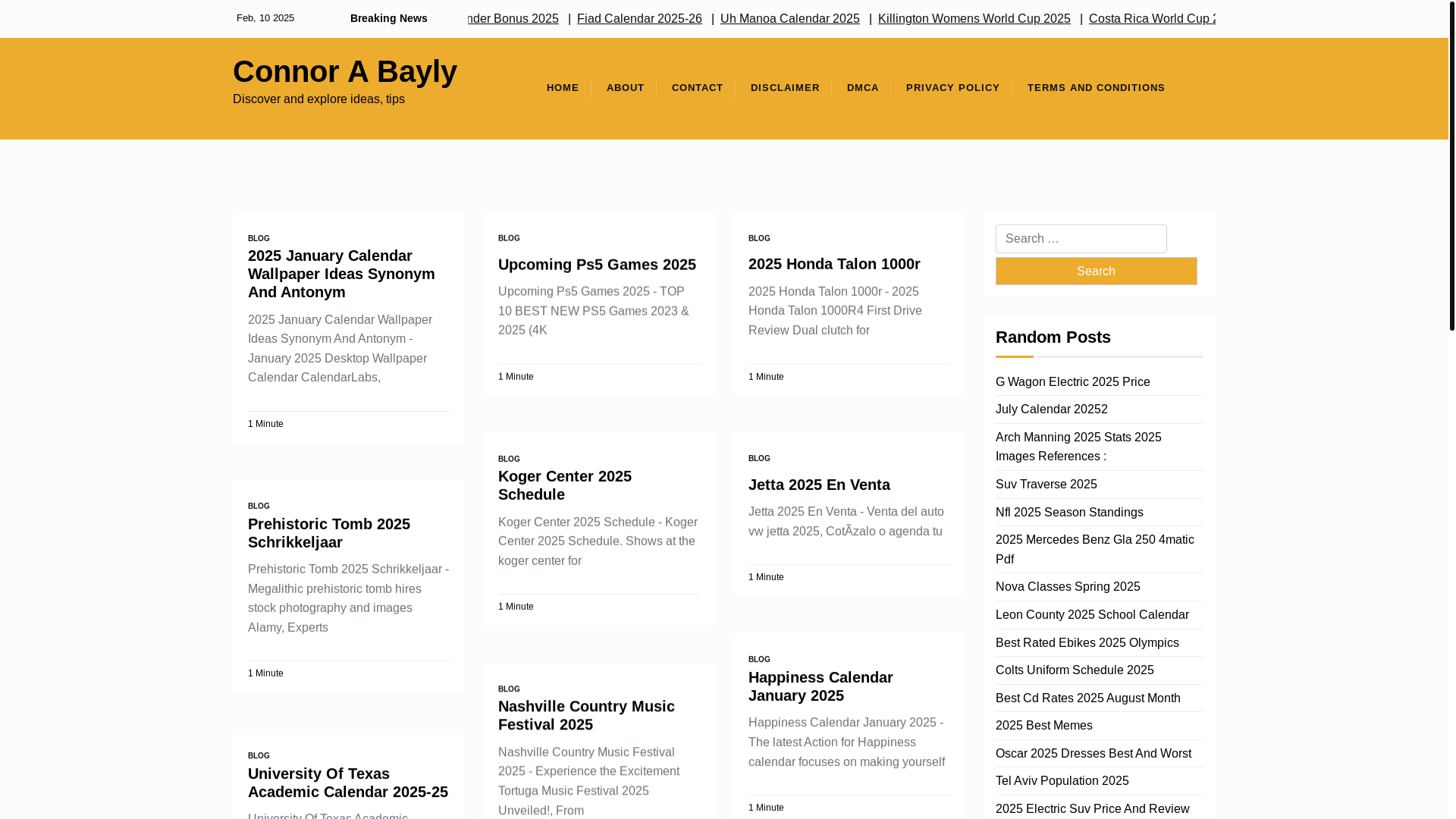Screen dimensions: 1456x819
Task: Click the Search button in sidebar
Action: coord(1096,271)
